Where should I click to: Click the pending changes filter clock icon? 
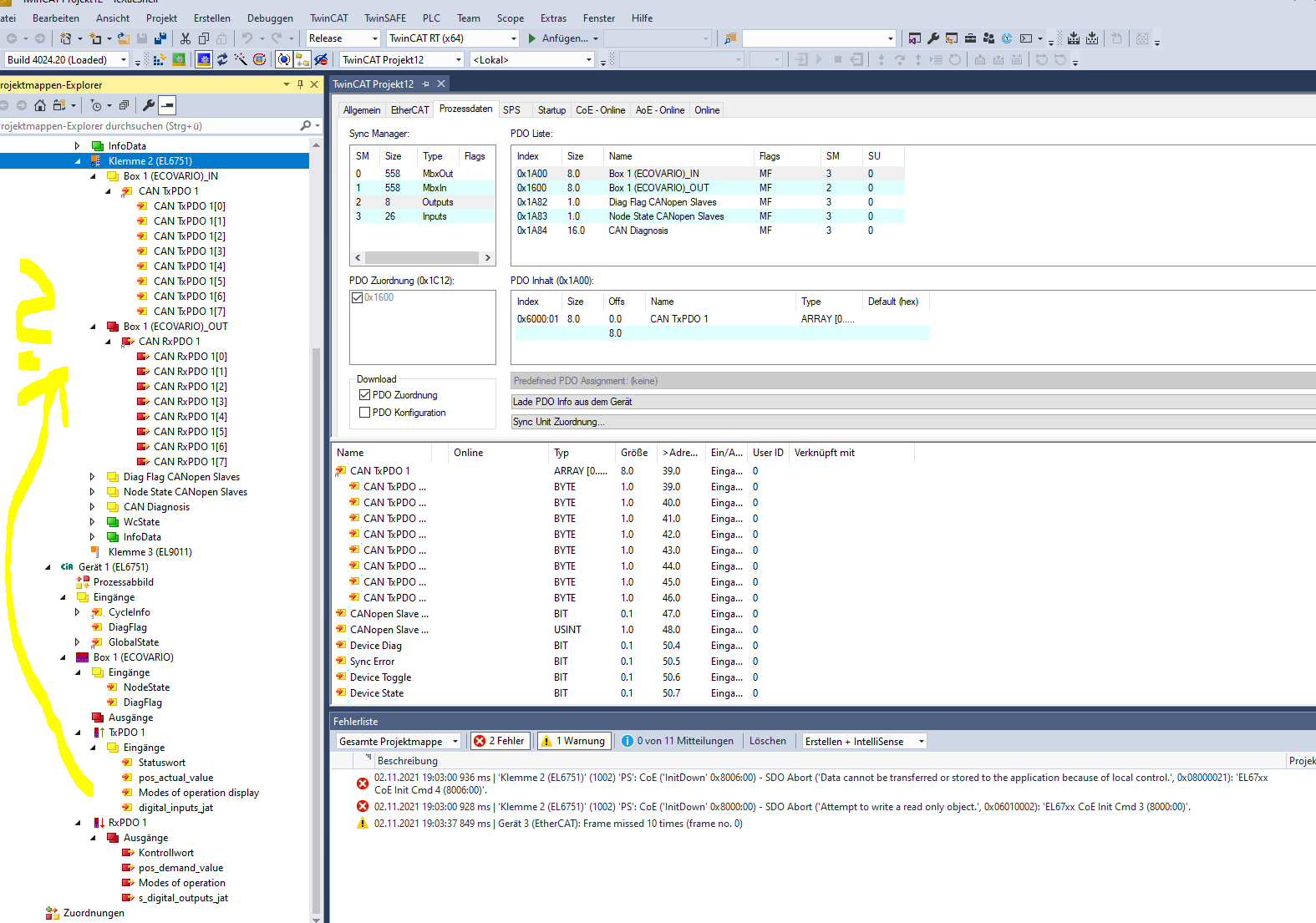tap(95, 105)
